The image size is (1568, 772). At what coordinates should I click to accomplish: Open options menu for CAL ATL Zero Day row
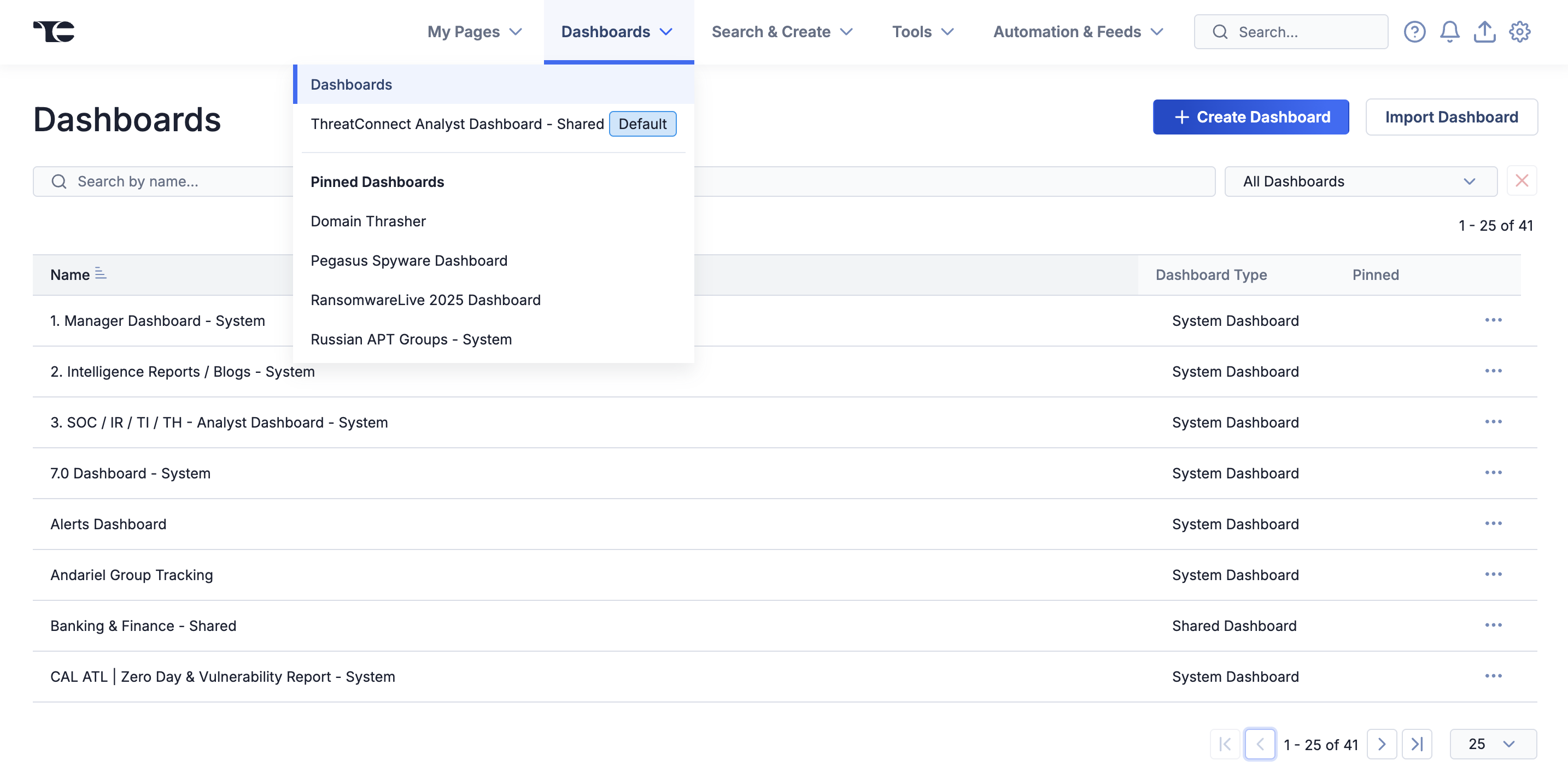pyautogui.click(x=1493, y=676)
